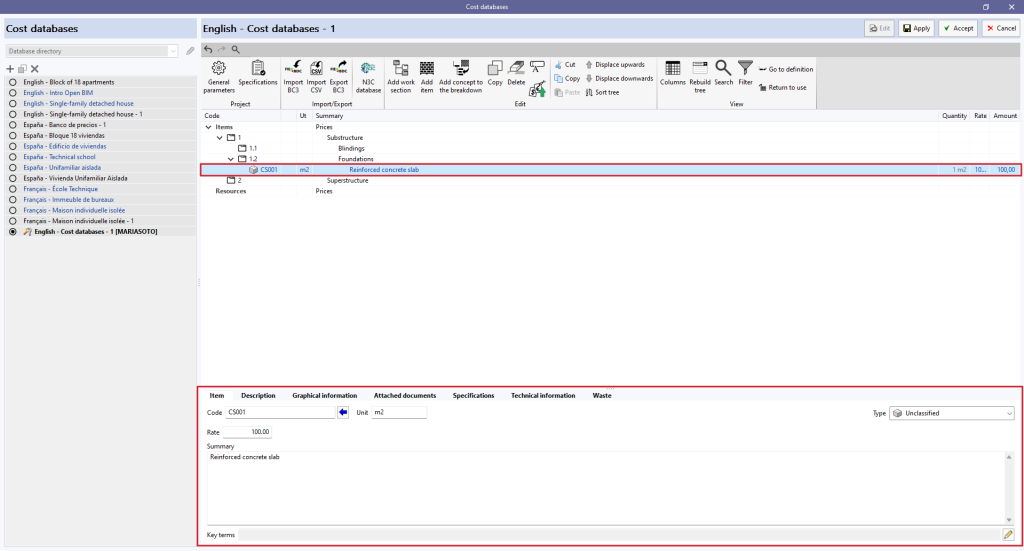Open the lower-panel Specifications tab
The width and height of the screenshot is (1024, 551).
tap(473, 396)
